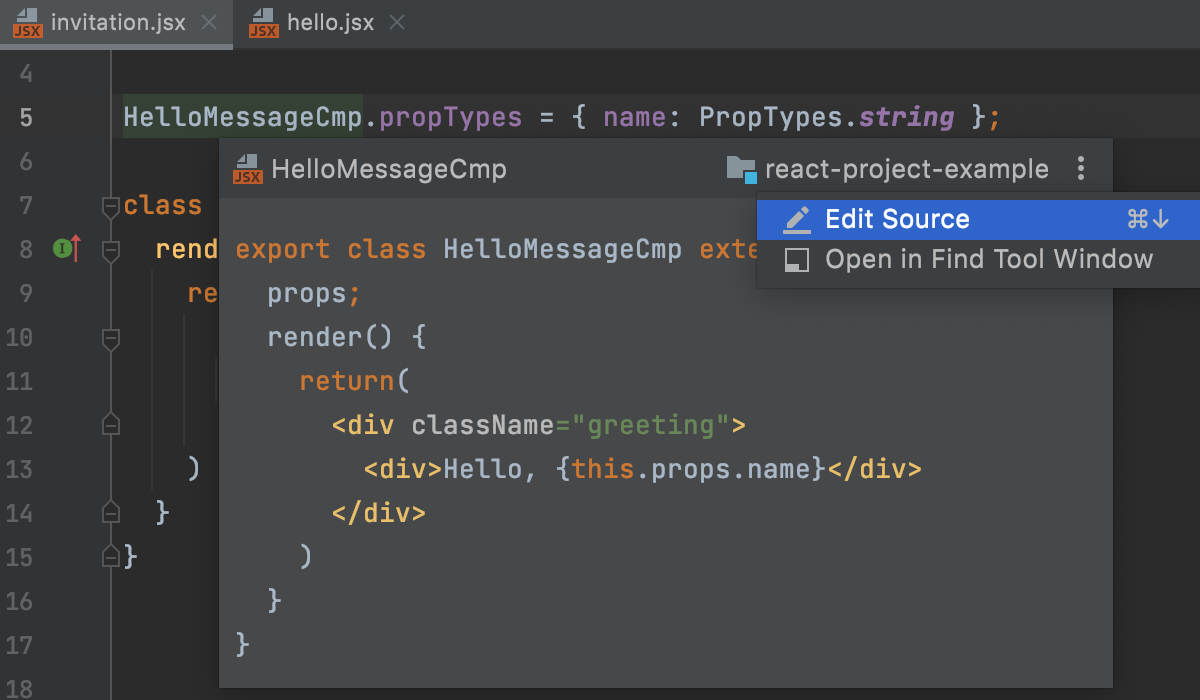The width and height of the screenshot is (1200, 700).
Task: Click the folder icon before react-project-example
Action: (741, 169)
